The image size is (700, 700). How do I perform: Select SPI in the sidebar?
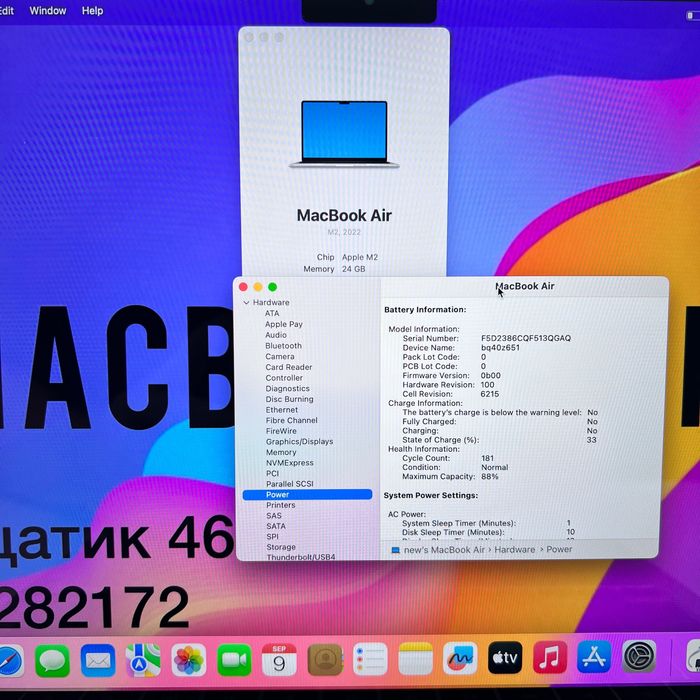point(272,537)
